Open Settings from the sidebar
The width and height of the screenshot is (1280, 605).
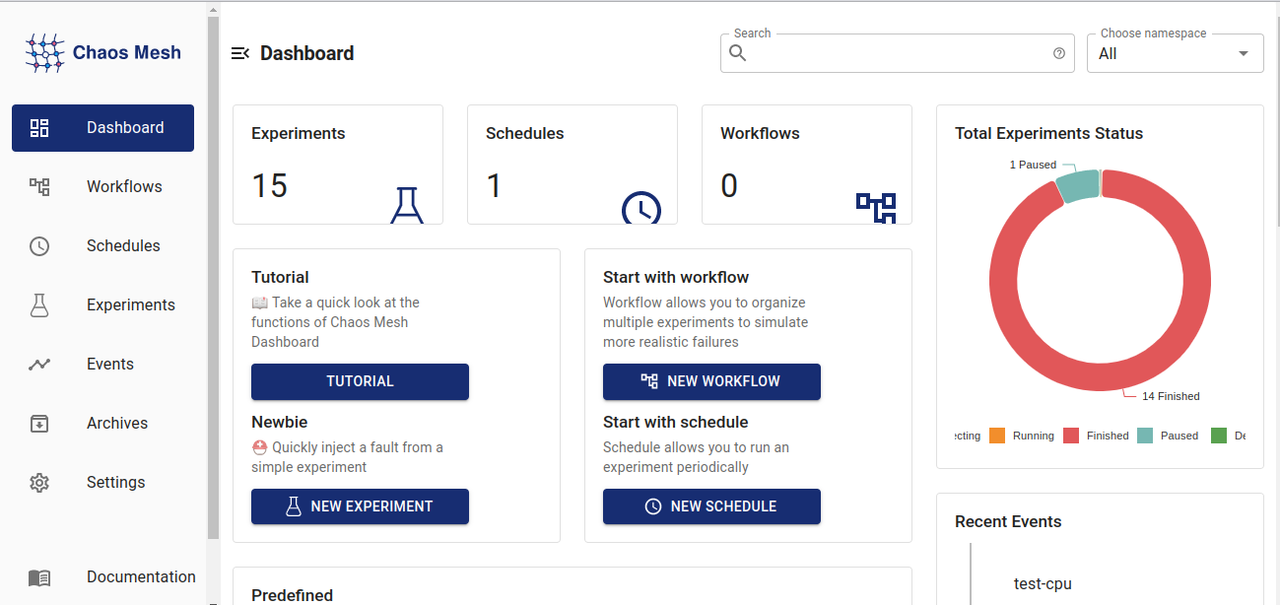(x=103, y=482)
